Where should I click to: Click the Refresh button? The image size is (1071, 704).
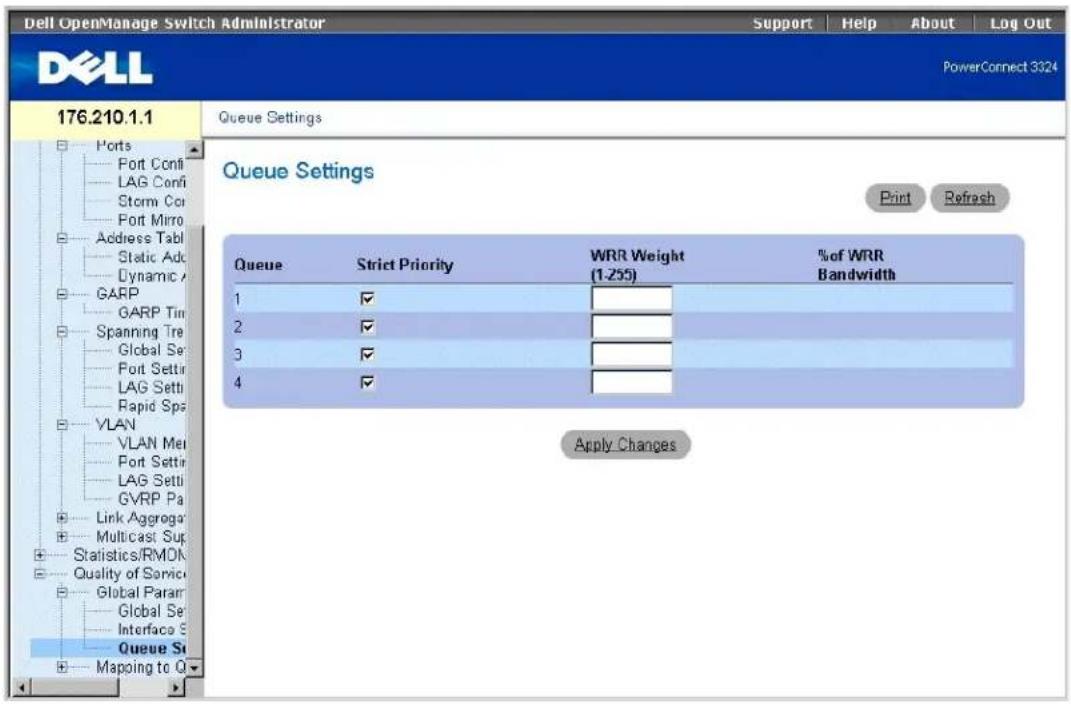coord(969,198)
